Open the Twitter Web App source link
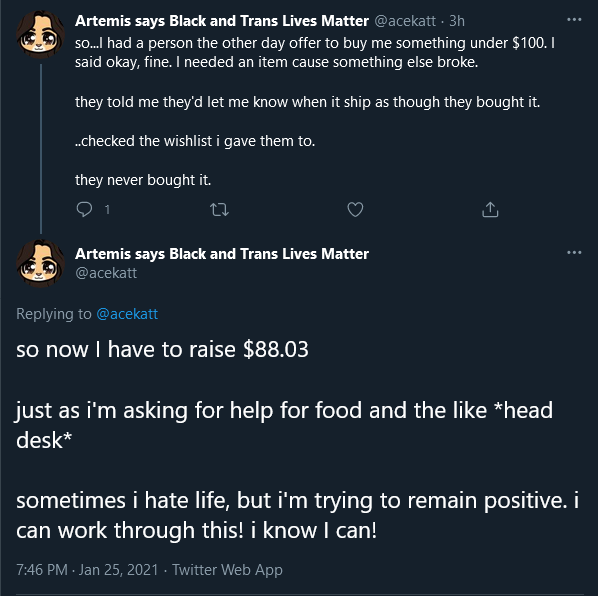 (227, 570)
